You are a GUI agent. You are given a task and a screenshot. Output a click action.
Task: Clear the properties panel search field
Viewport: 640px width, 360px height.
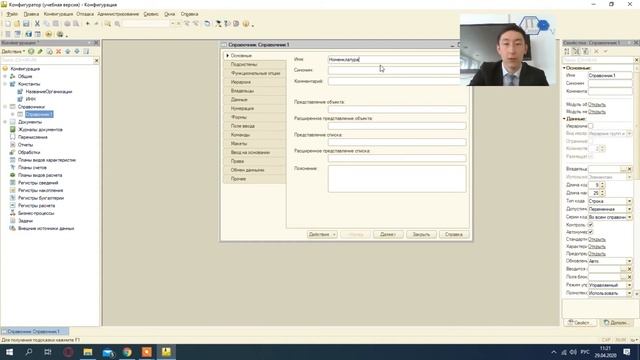point(636,60)
